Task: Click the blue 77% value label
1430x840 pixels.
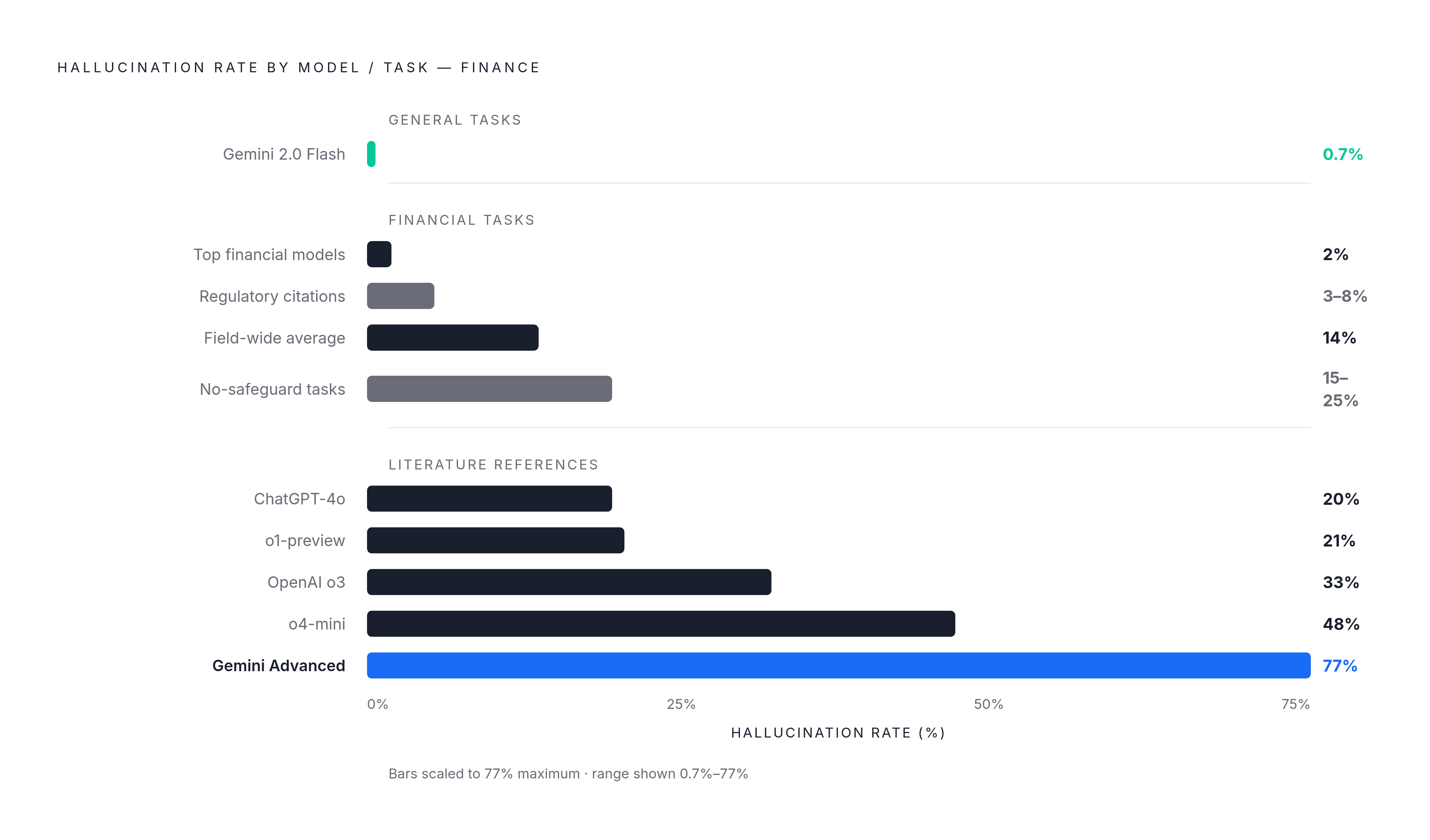Action: click(1340, 666)
